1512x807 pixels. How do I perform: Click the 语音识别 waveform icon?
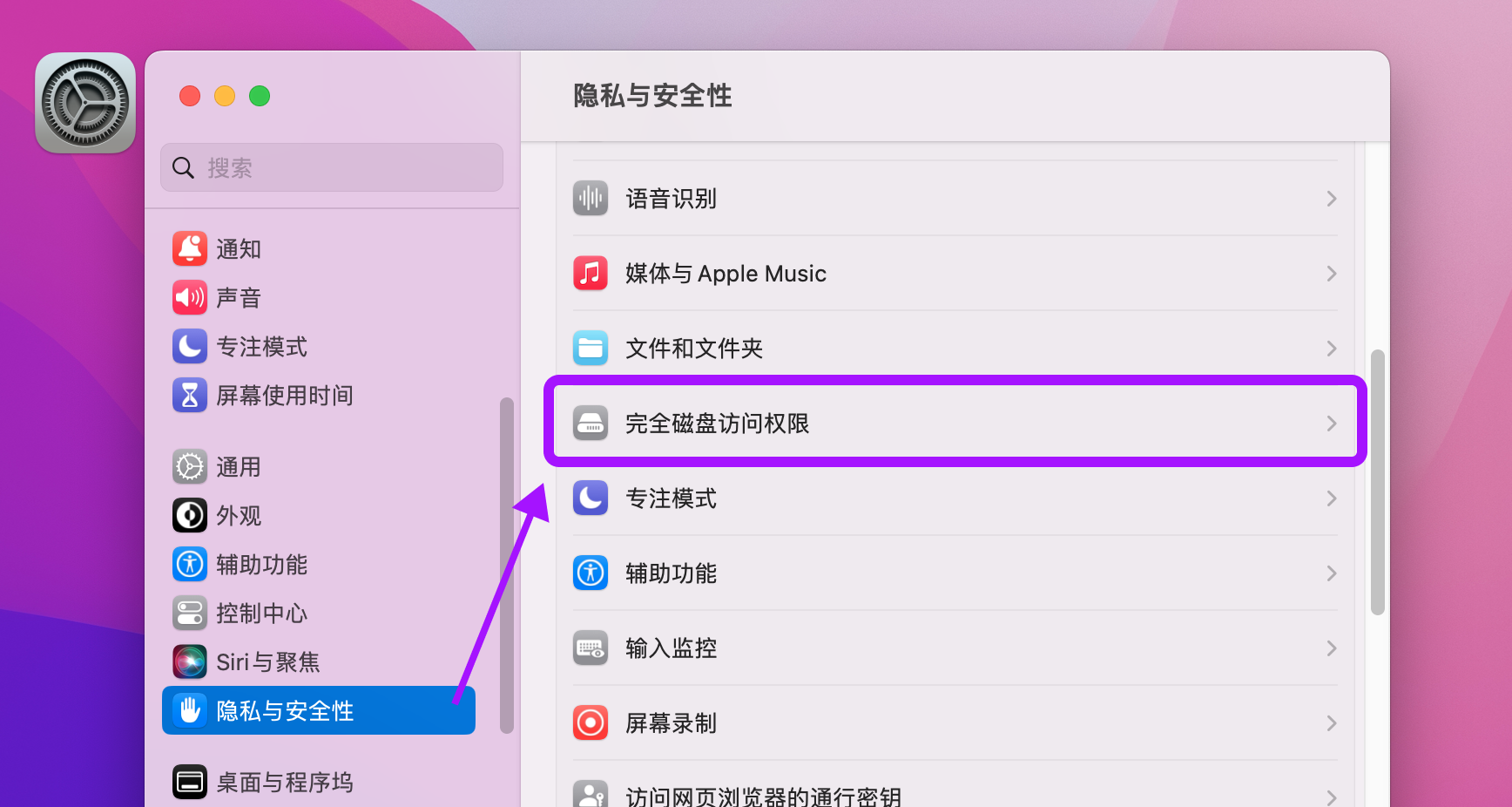pyautogui.click(x=591, y=199)
